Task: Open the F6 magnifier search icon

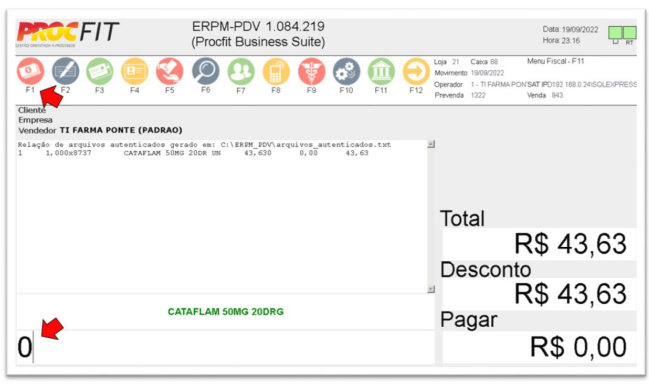Action: [x=205, y=71]
